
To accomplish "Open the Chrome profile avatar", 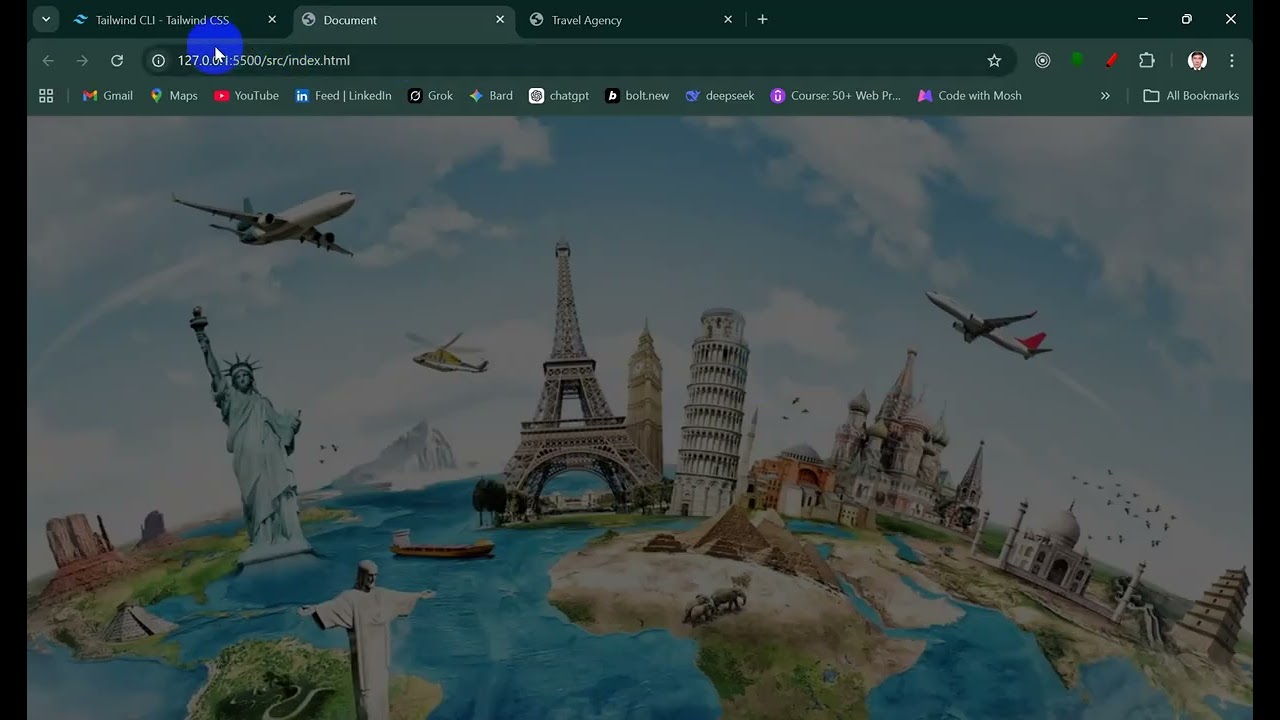I will [1197, 61].
